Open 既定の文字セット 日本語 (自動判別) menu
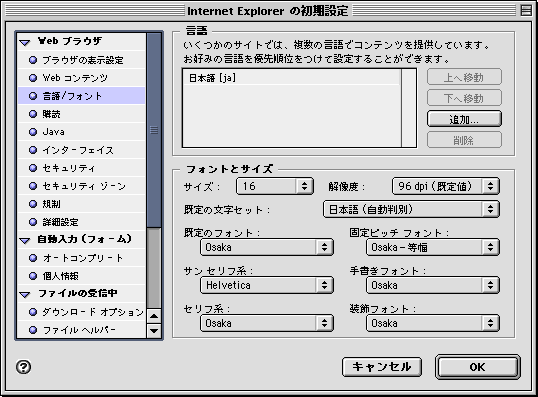This screenshot has height=397, width=538. point(411,209)
